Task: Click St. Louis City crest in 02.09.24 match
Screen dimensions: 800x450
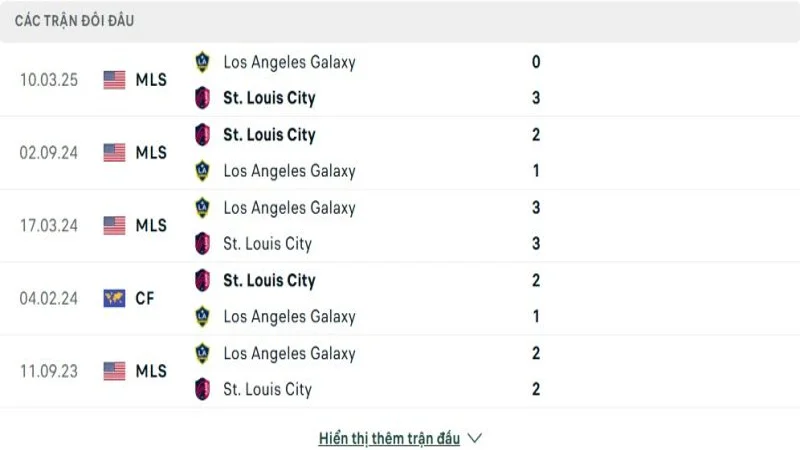Action: [203, 135]
